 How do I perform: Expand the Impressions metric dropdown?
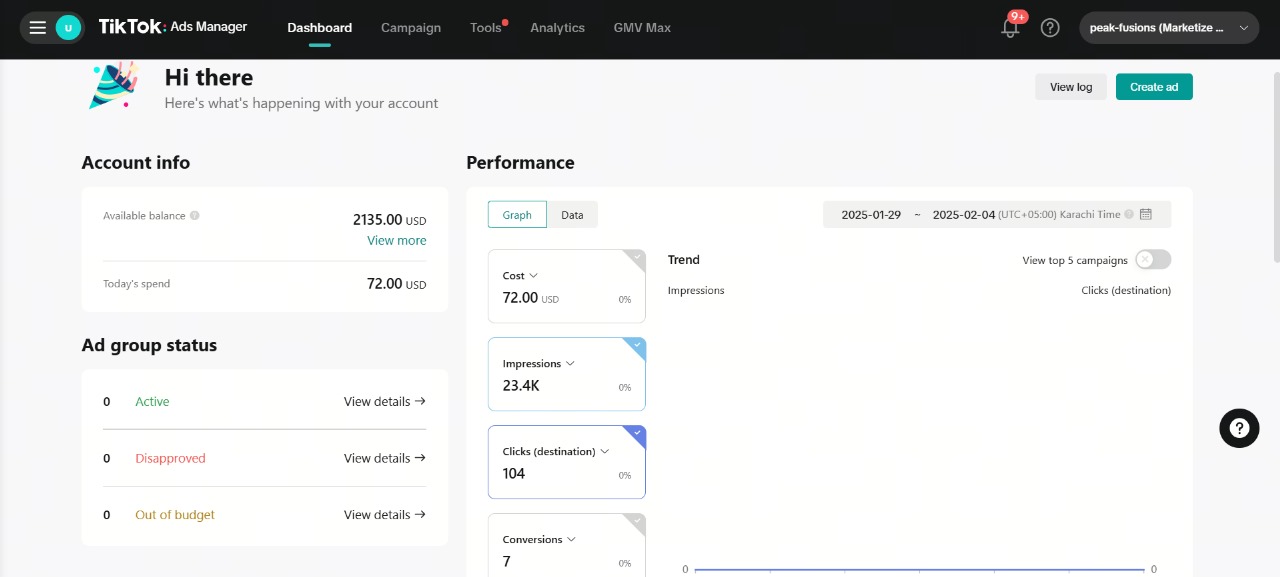coord(570,364)
